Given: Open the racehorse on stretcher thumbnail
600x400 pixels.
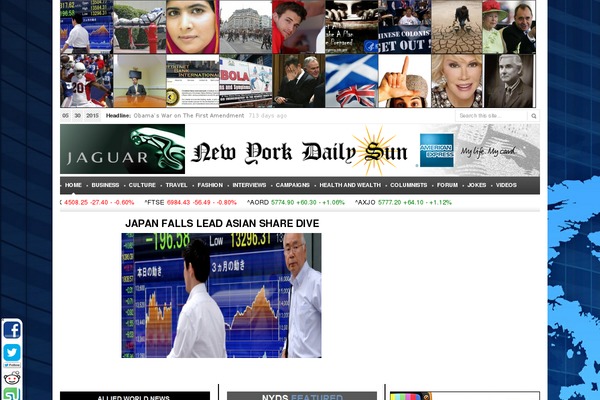Looking at the screenshot, I should tap(140, 27).
